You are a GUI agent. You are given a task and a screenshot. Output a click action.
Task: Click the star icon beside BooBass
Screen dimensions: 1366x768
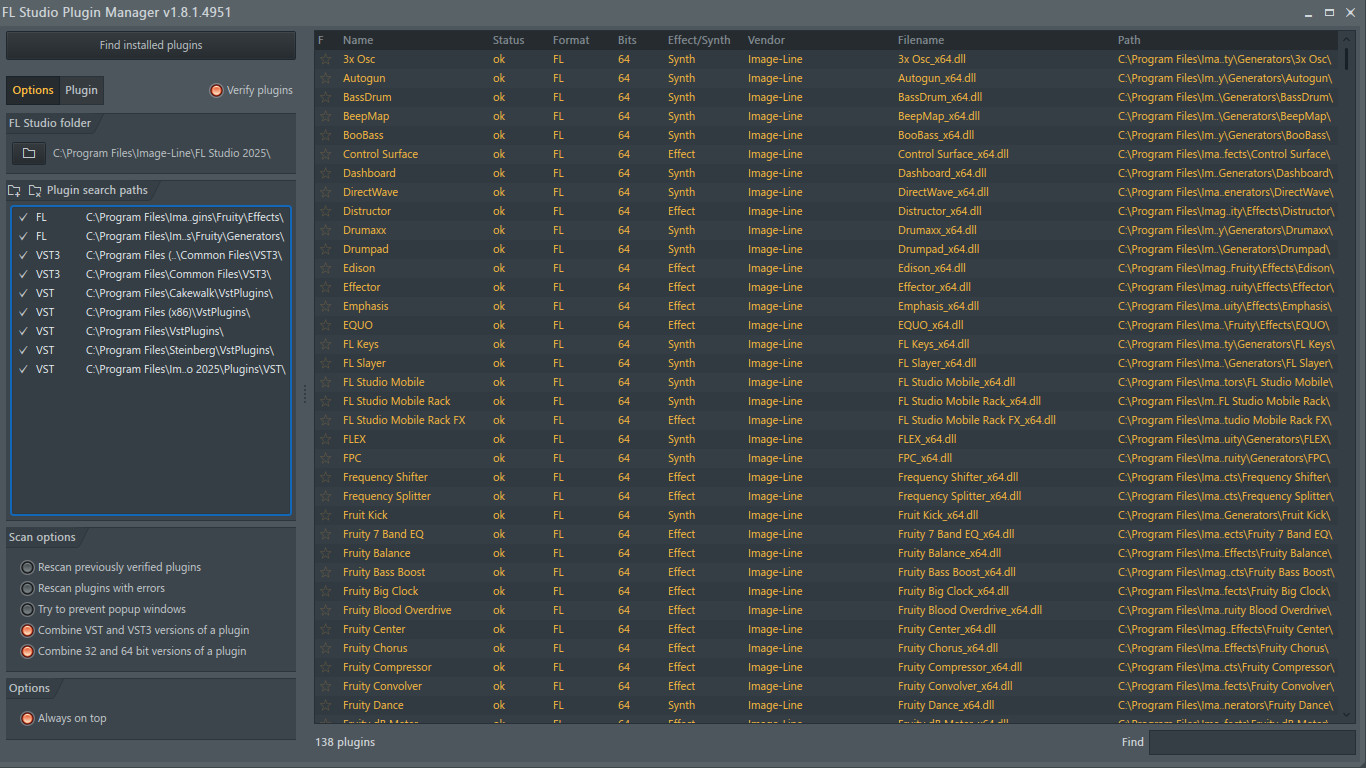click(325, 135)
